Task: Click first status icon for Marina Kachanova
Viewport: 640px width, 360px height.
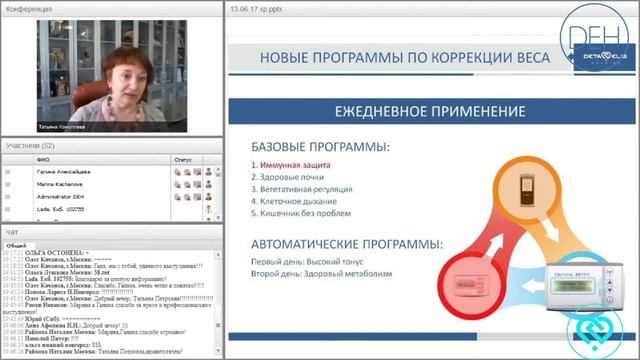Action: (178, 184)
